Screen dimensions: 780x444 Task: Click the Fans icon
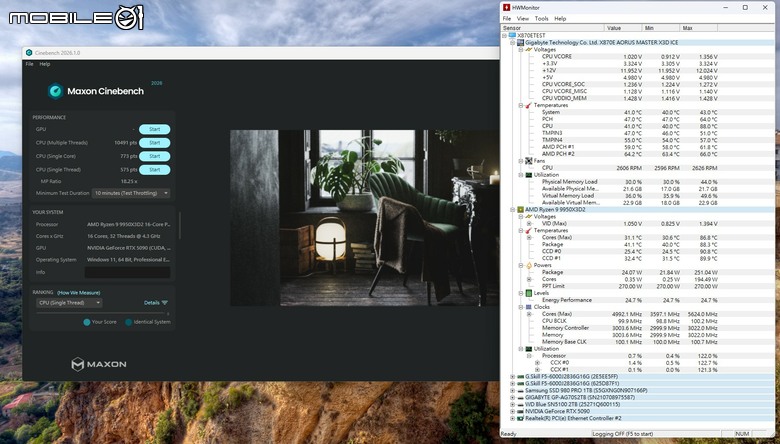528,161
